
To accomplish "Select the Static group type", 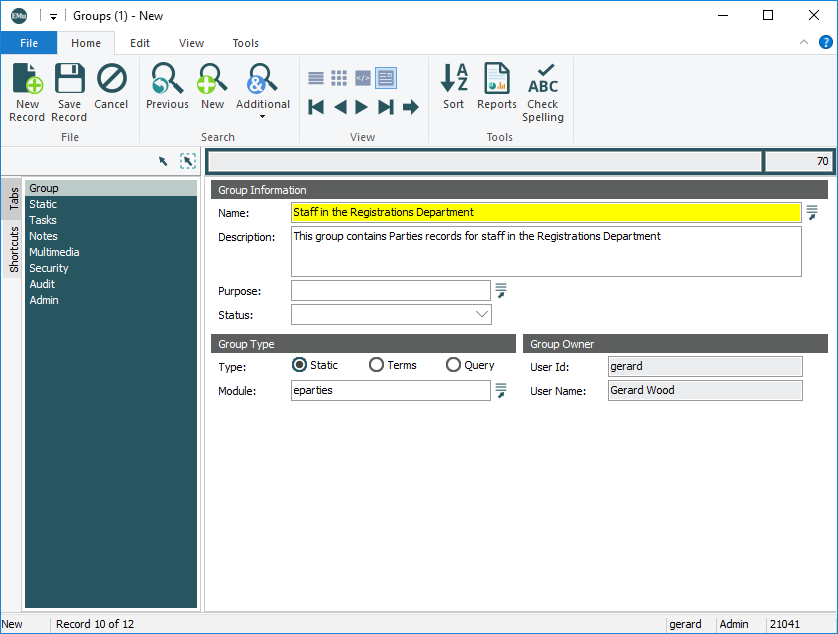I will coord(299,365).
